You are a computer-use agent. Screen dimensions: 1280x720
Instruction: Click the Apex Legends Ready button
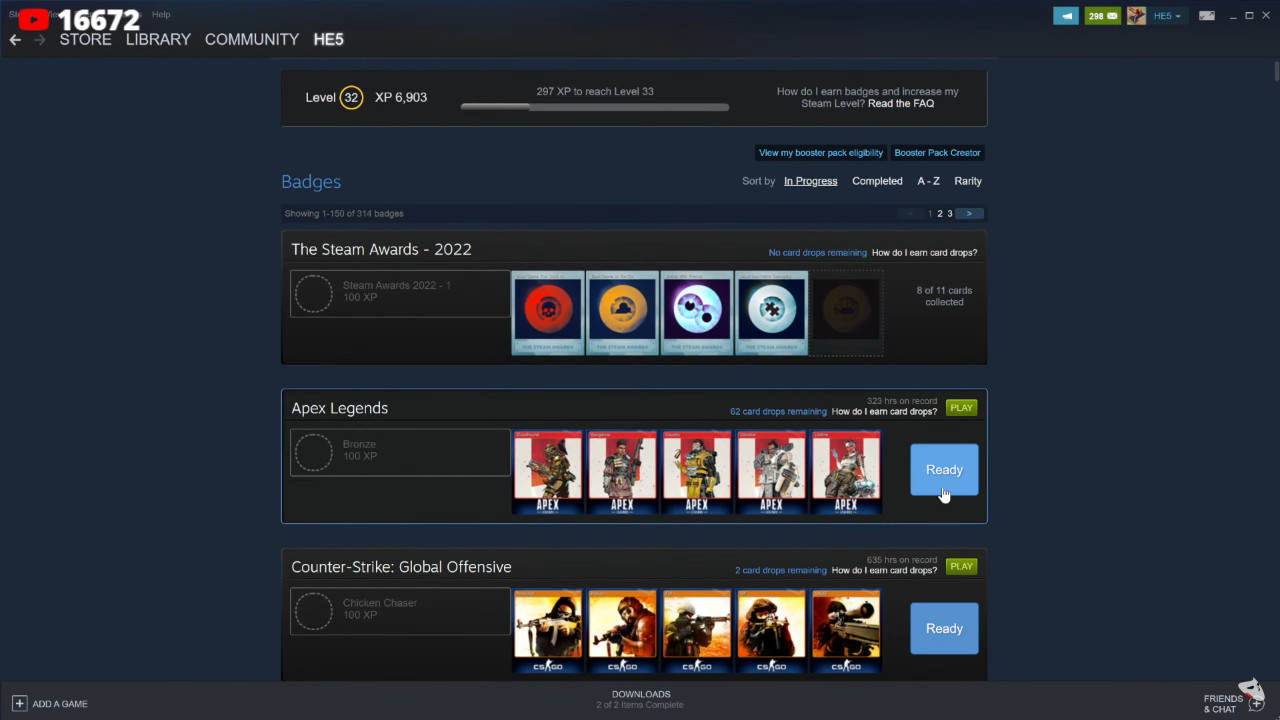(944, 470)
